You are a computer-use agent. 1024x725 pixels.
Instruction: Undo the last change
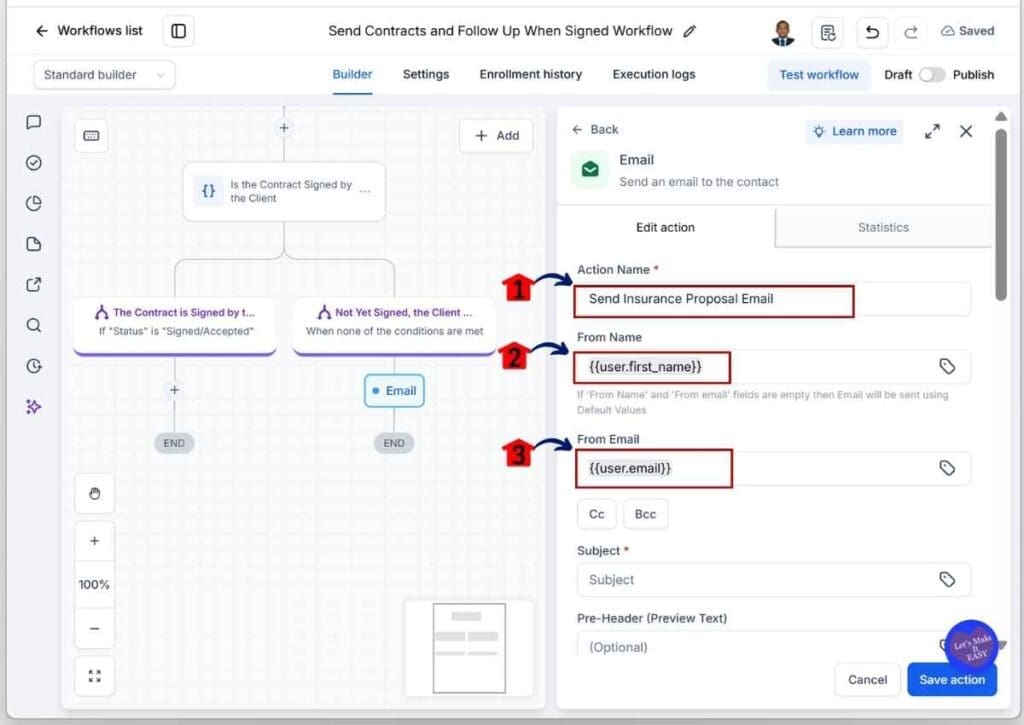tap(872, 32)
